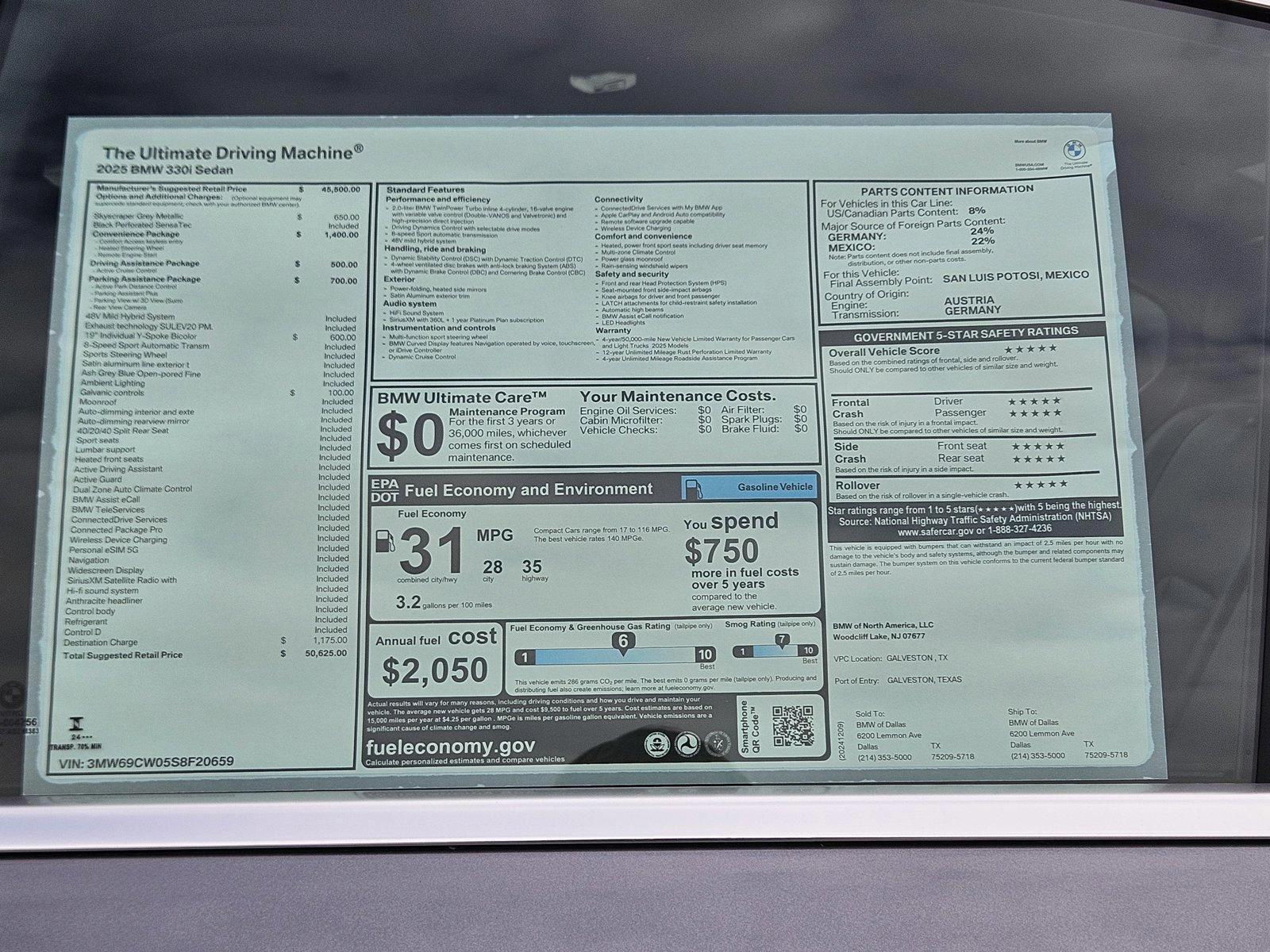Click the large $0 maintenance figure
This screenshot has height=952, width=1270.
(x=409, y=437)
